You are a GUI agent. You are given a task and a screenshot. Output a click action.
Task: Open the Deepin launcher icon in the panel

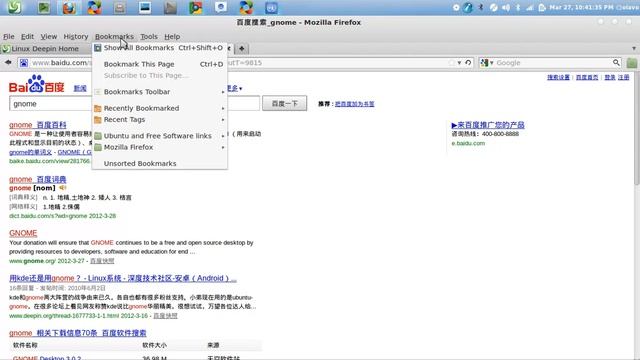(14, 7)
